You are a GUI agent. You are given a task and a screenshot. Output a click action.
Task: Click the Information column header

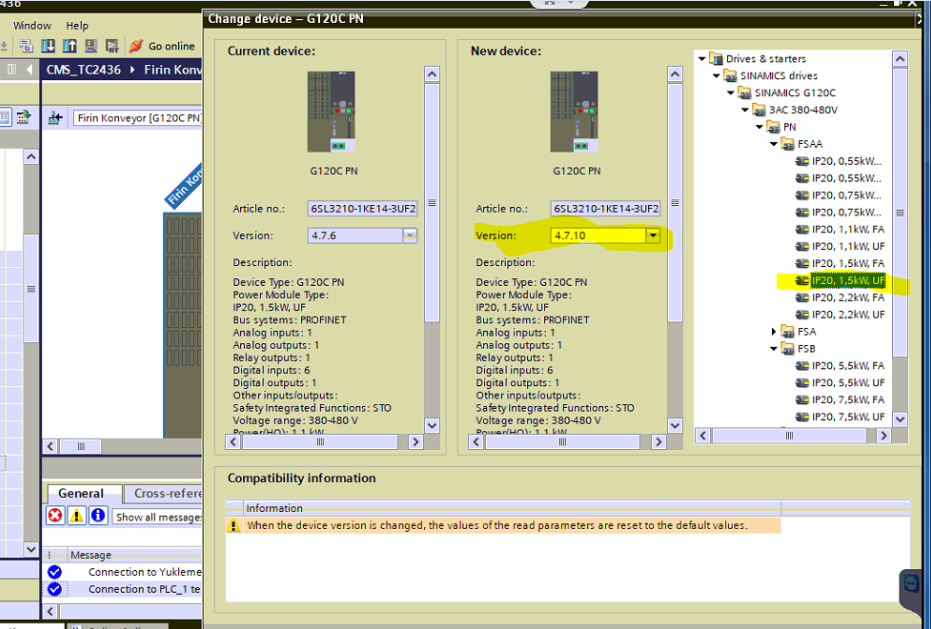512,508
